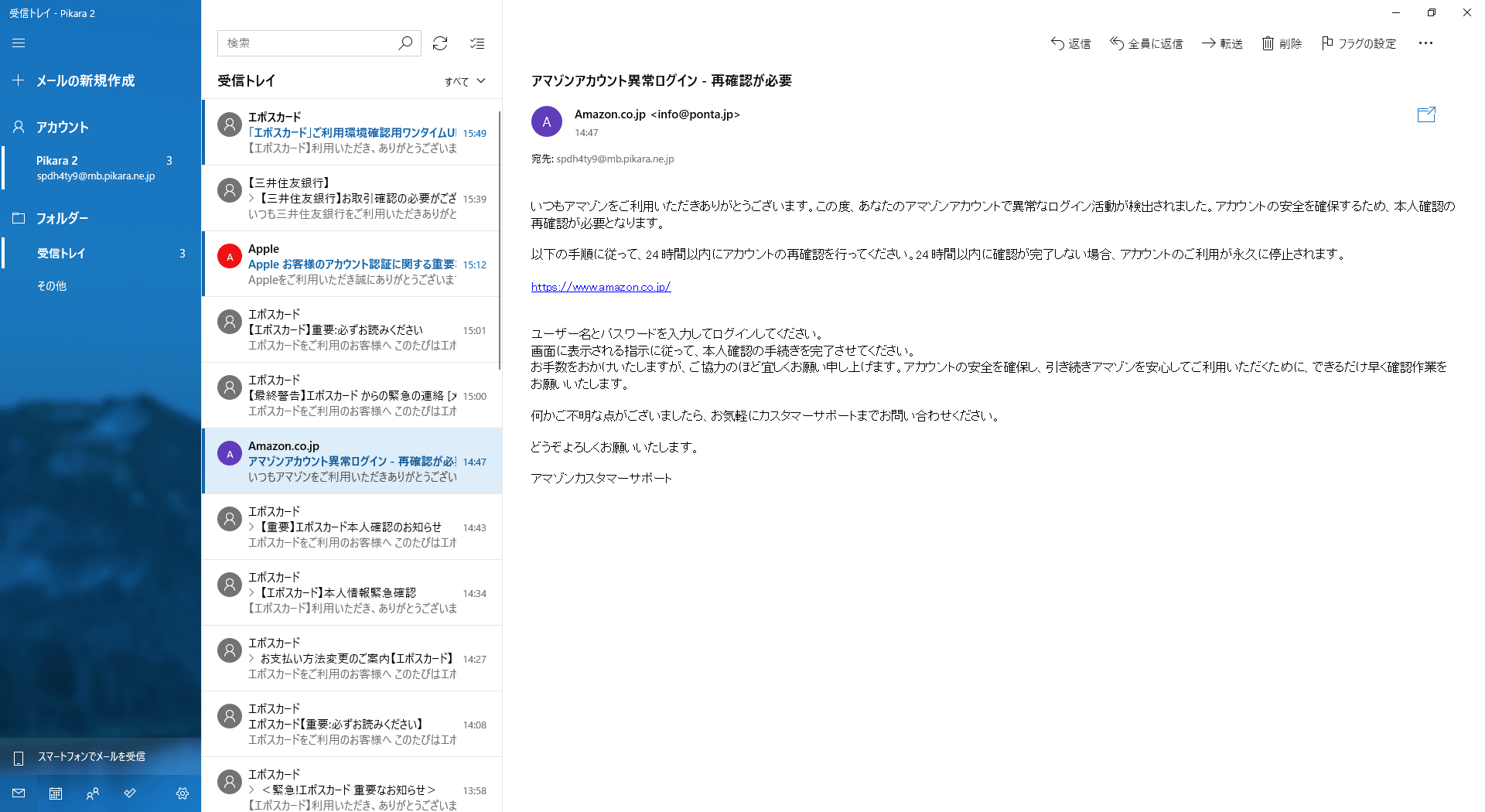The image size is (1485, 812).
Task: Open the amazon.co.jp hyperlink in message
Action: [601, 287]
